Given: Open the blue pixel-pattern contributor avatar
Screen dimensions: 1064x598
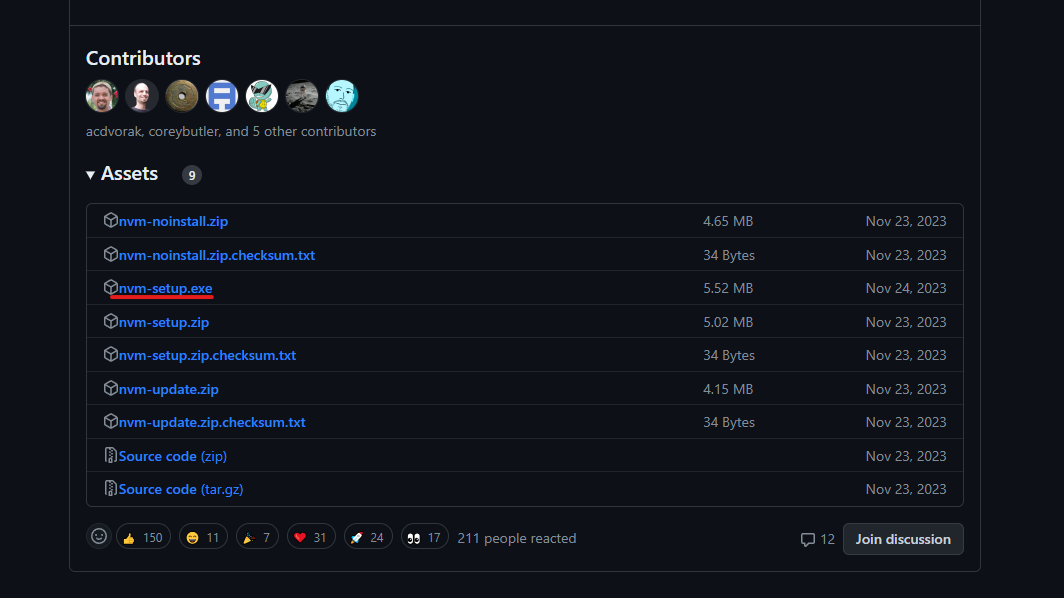Looking at the screenshot, I should (222, 96).
